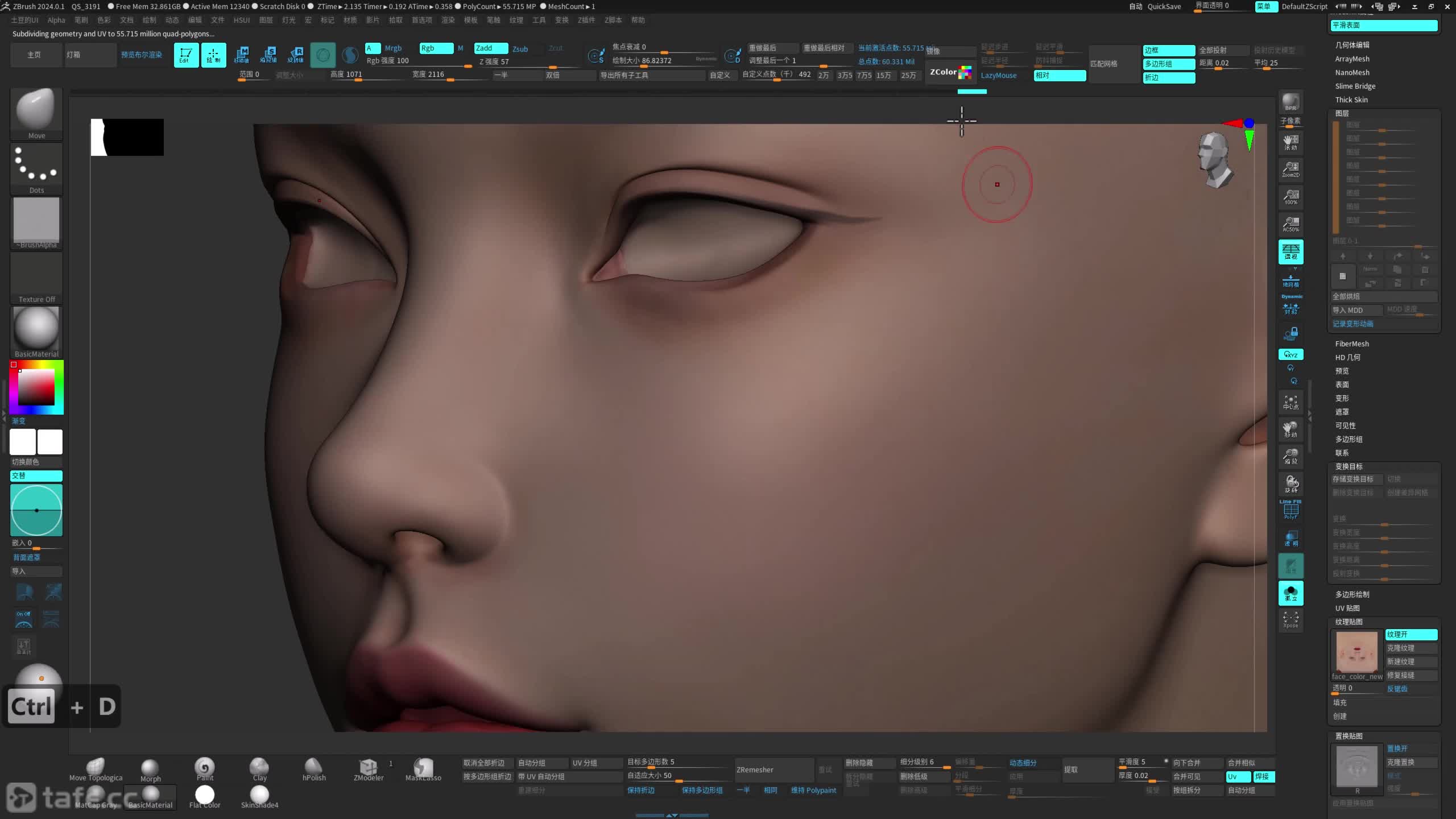Toggle XYZ rotation mode

pos(1290,354)
